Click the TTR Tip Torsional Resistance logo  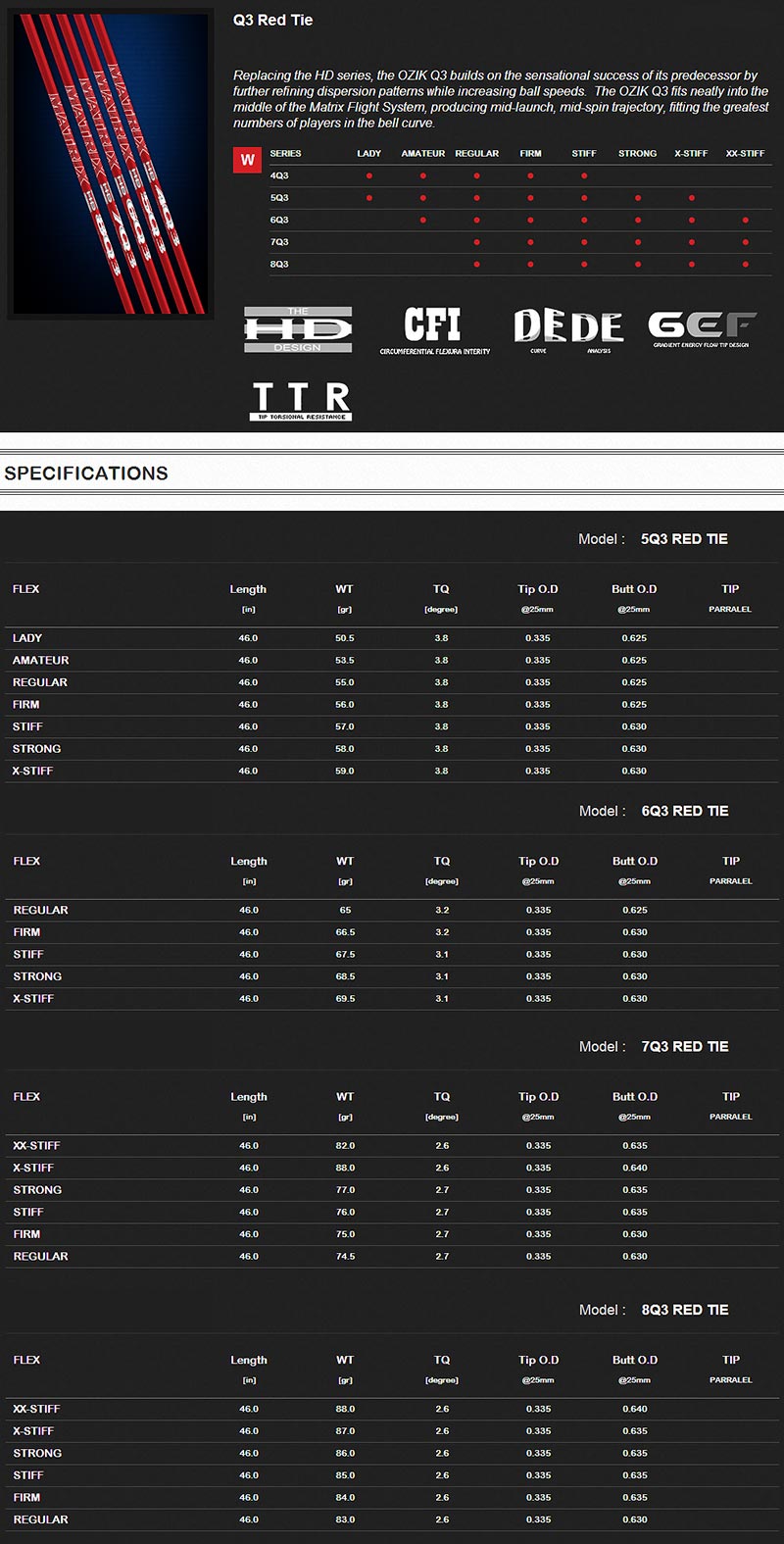pyautogui.click(x=301, y=402)
